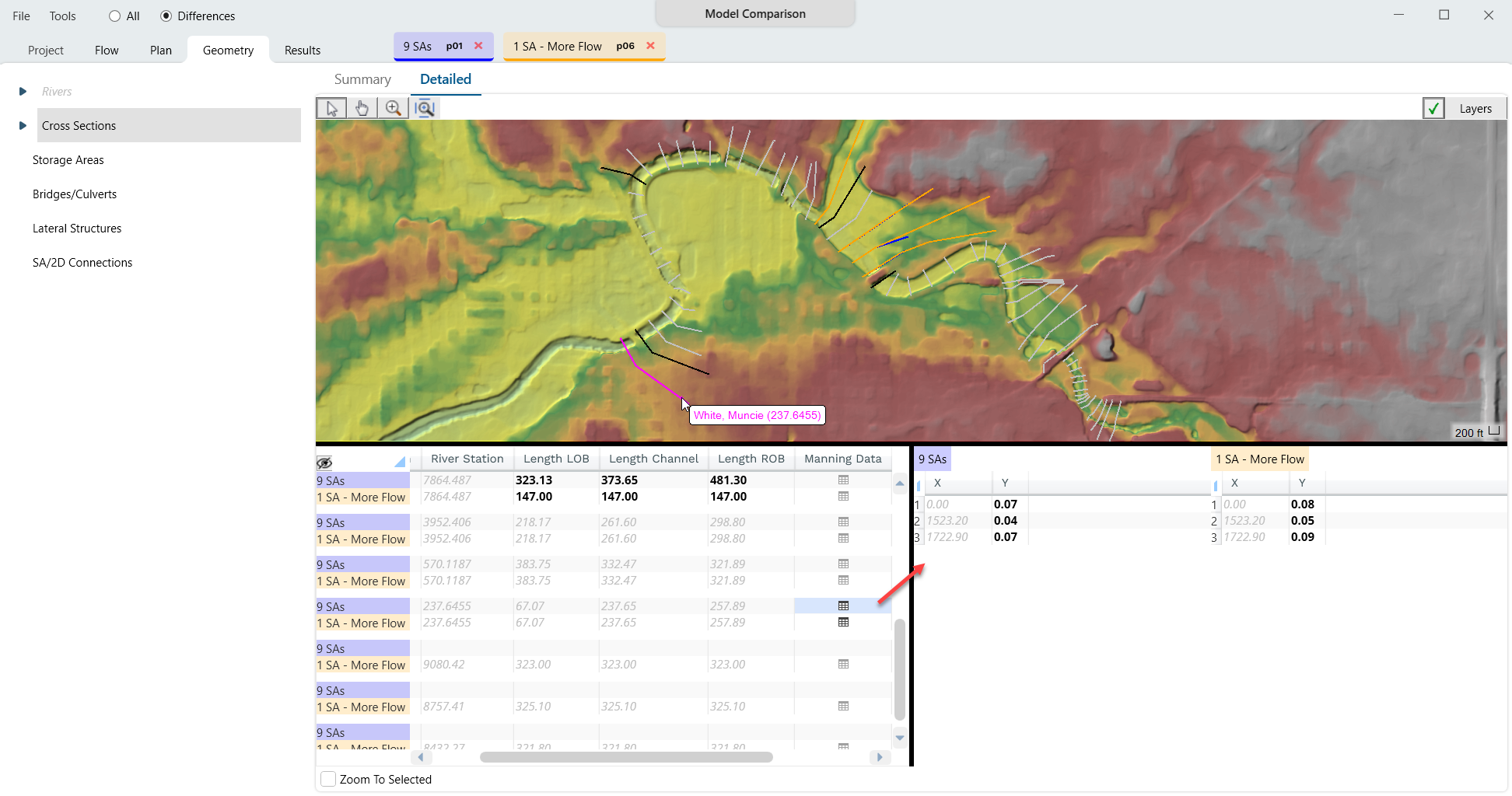Viewport: 1512px width, 796px height.
Task: Expand the Rivers tree node
Action: pyautogui.click(x=23, y=92)
